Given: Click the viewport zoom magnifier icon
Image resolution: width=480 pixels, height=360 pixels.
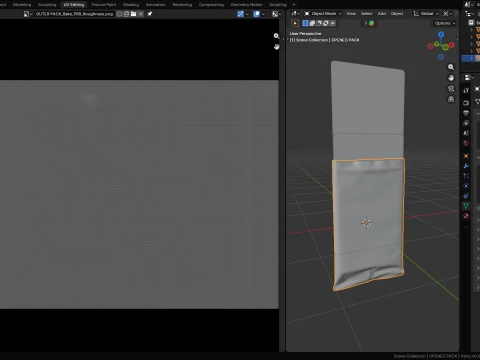Looking at the screenshot, I should point(451,67).
